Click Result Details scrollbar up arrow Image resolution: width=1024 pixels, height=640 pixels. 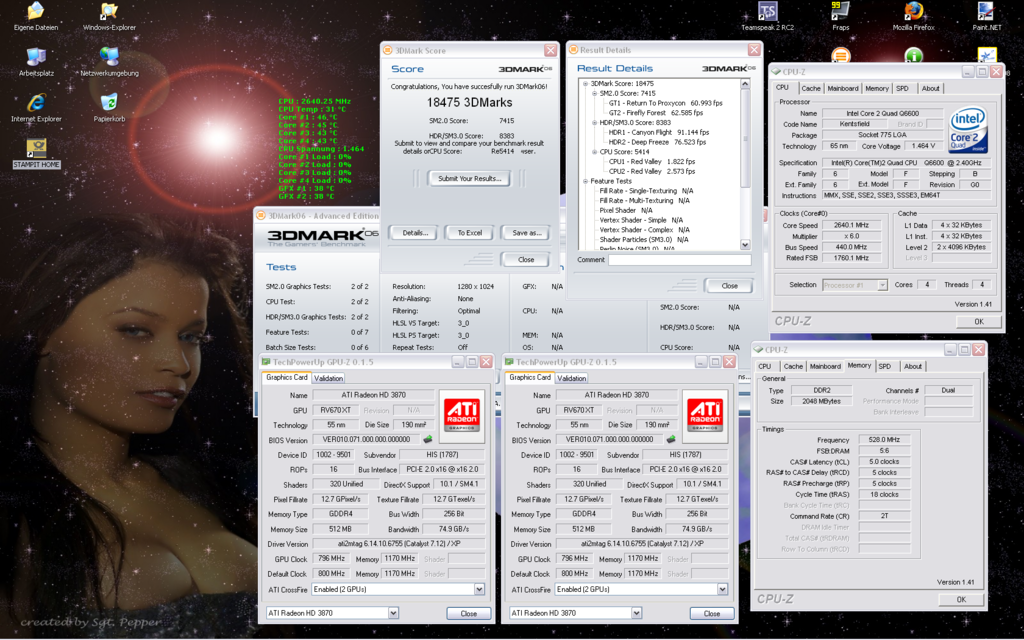[x=745, y=84]
